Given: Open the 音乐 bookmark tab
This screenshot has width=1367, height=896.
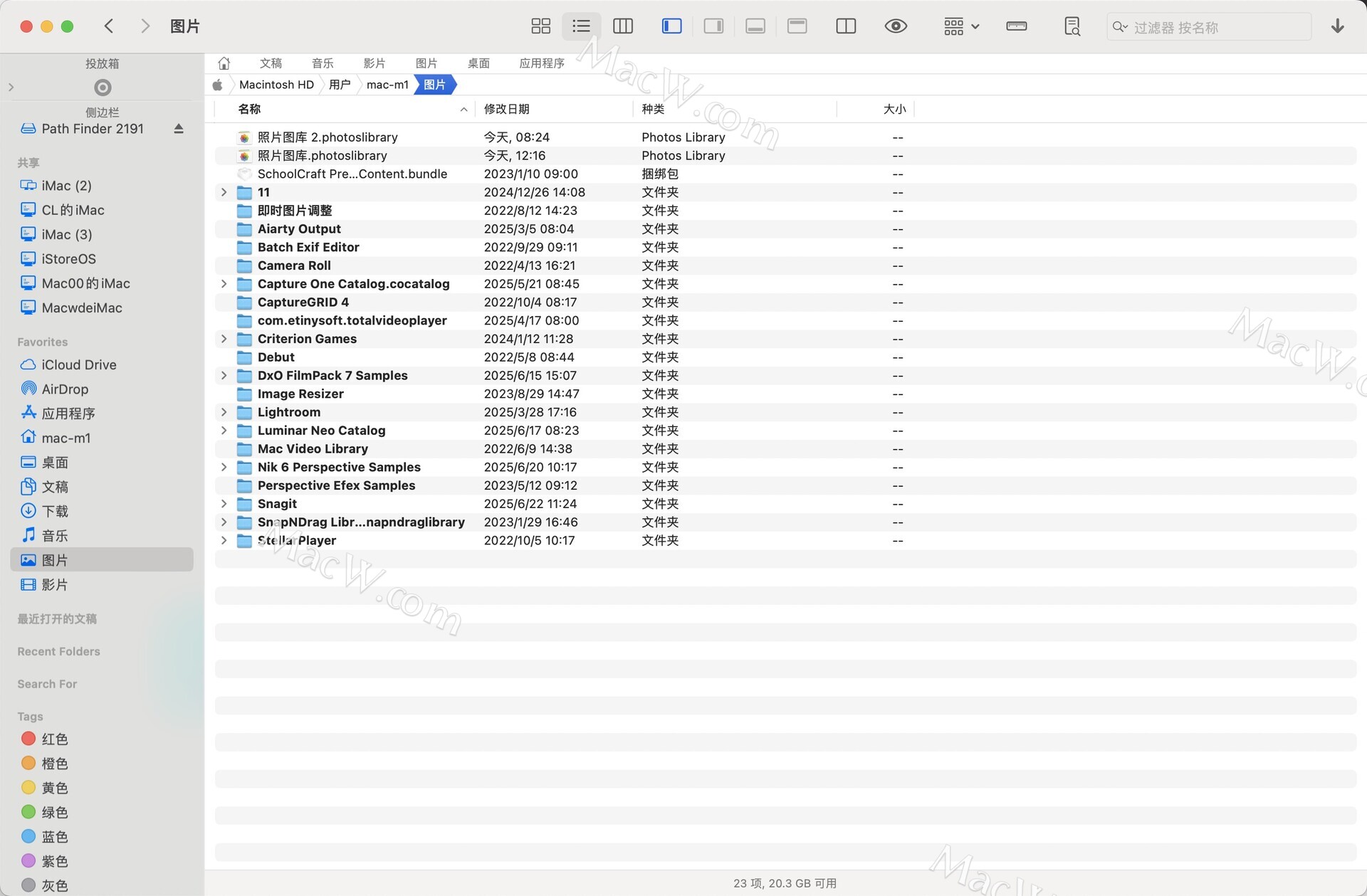Looking at the screenshot, I should coord(323,63).
